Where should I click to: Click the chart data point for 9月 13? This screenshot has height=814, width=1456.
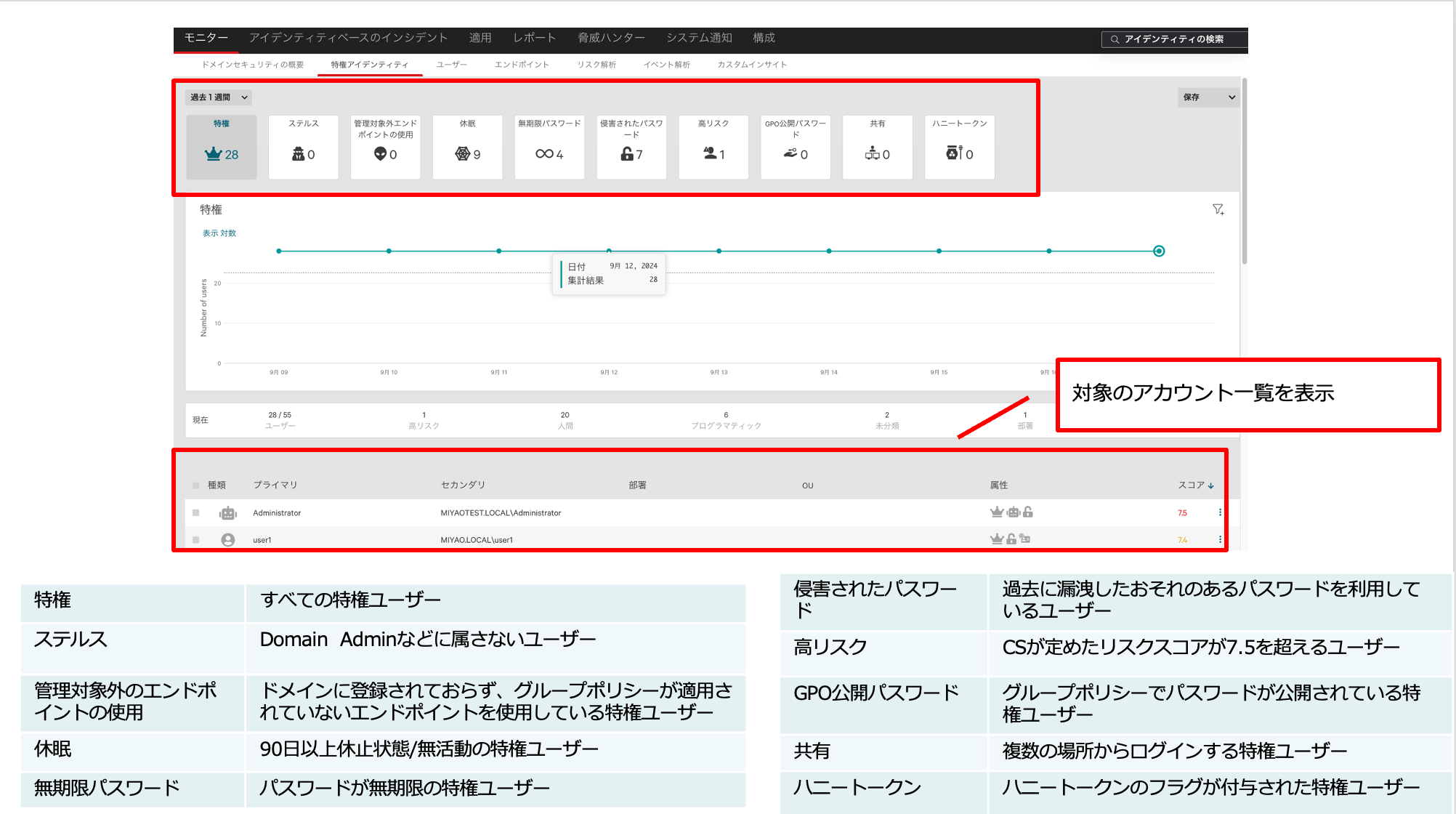(719, 251)
